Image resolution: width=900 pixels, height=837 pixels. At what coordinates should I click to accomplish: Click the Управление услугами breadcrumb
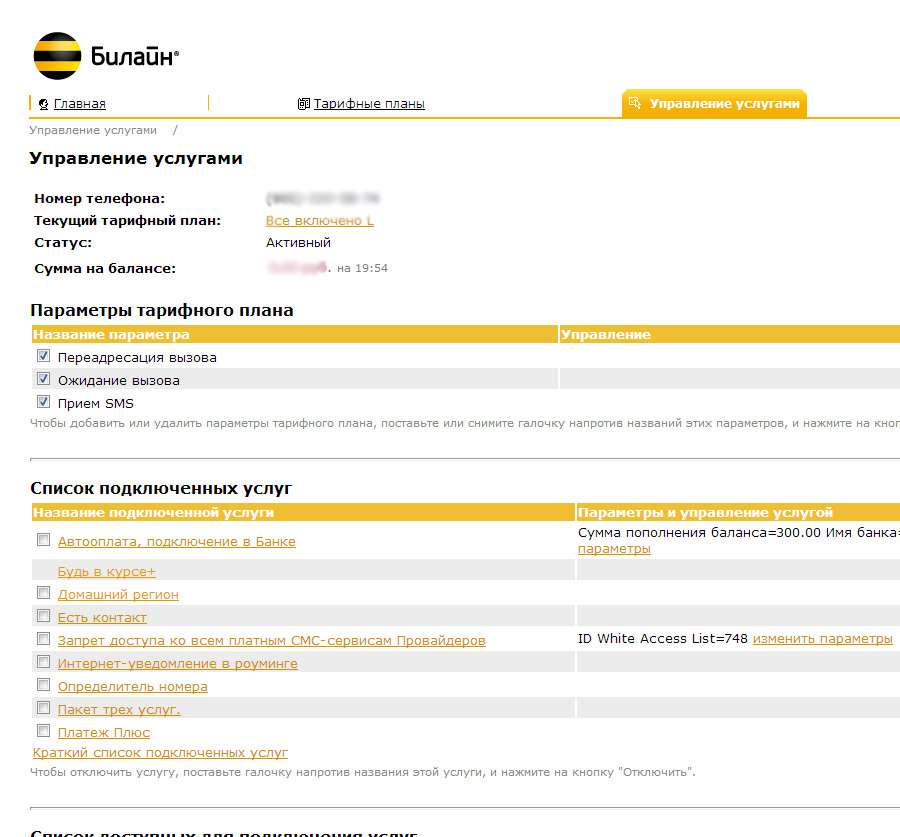93,130
